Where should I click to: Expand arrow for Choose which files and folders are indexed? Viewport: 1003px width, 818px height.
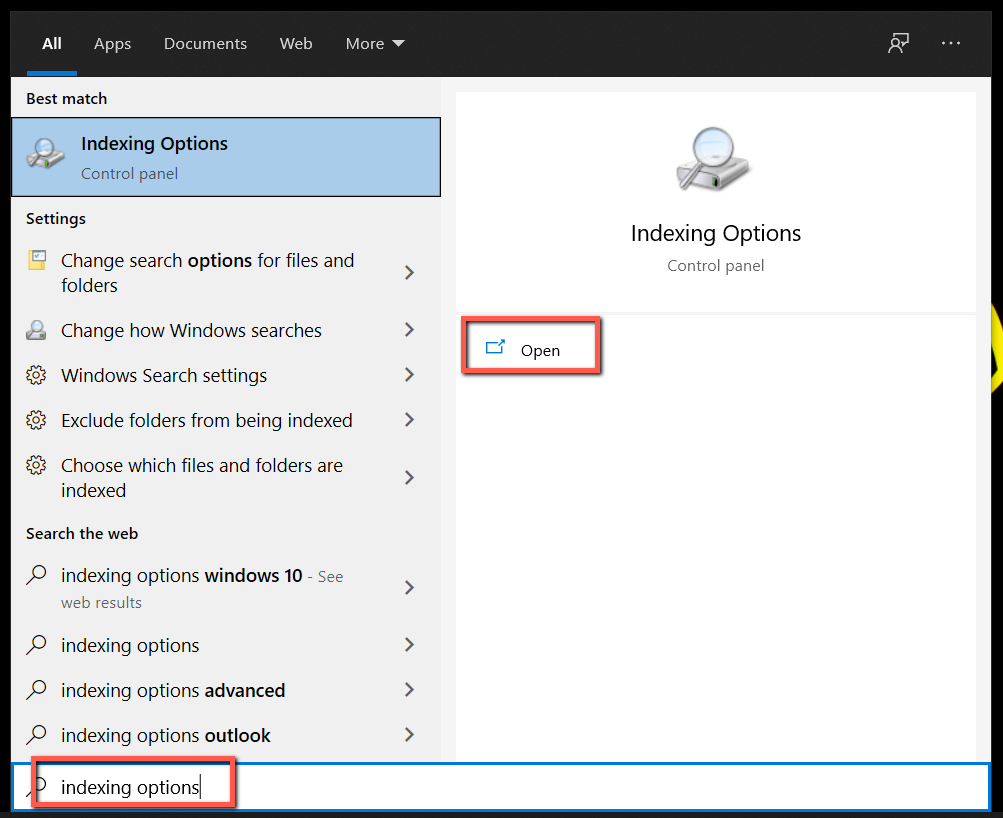tap(409, 478)
